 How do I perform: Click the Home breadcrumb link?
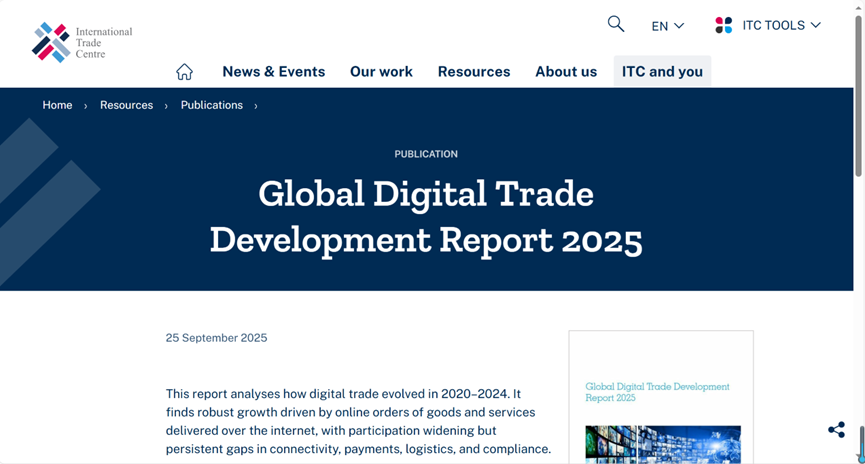[57, 105]
